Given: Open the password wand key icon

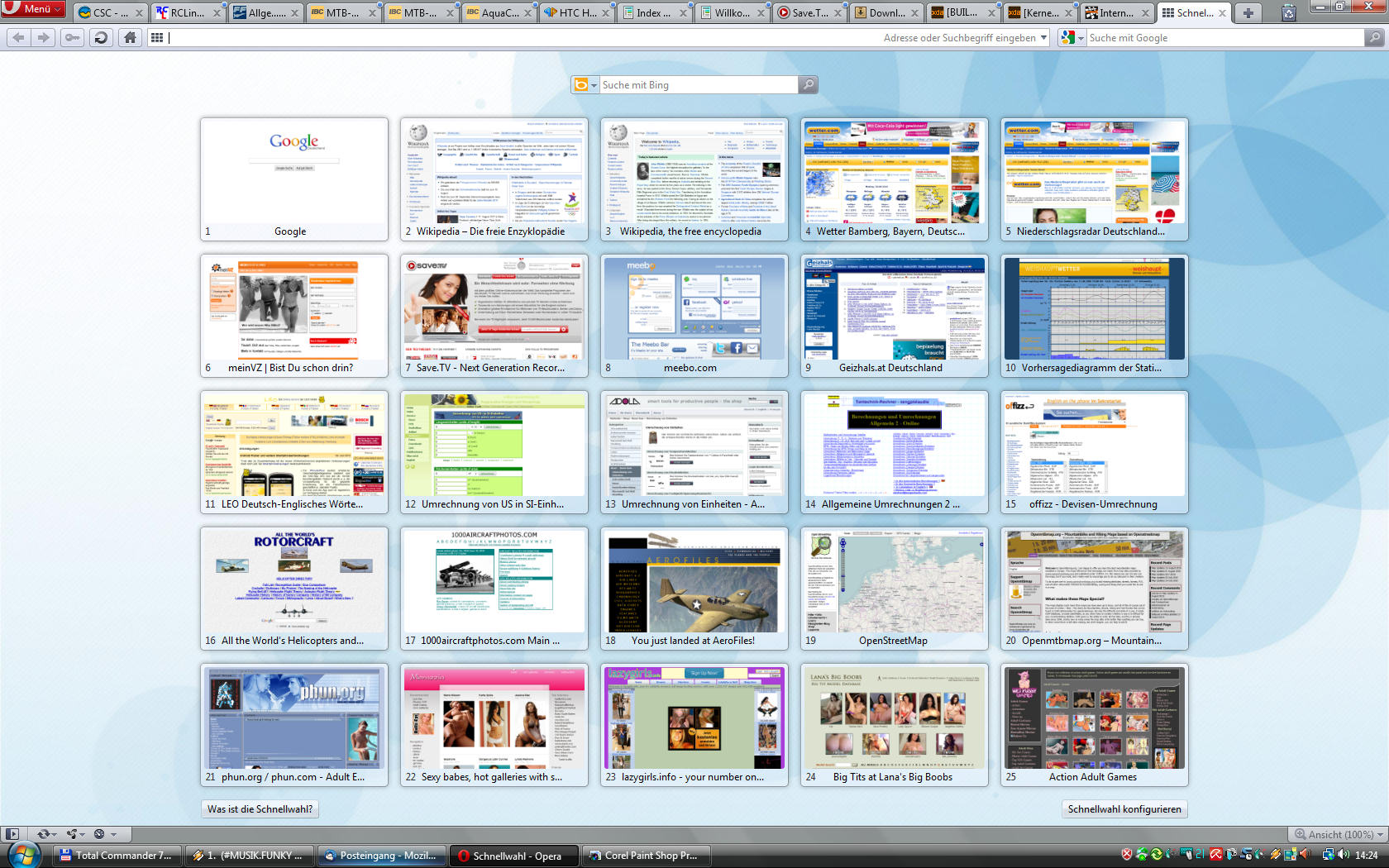Looking at the screenshot, I should pyautogui.click(x=73, y=38).
